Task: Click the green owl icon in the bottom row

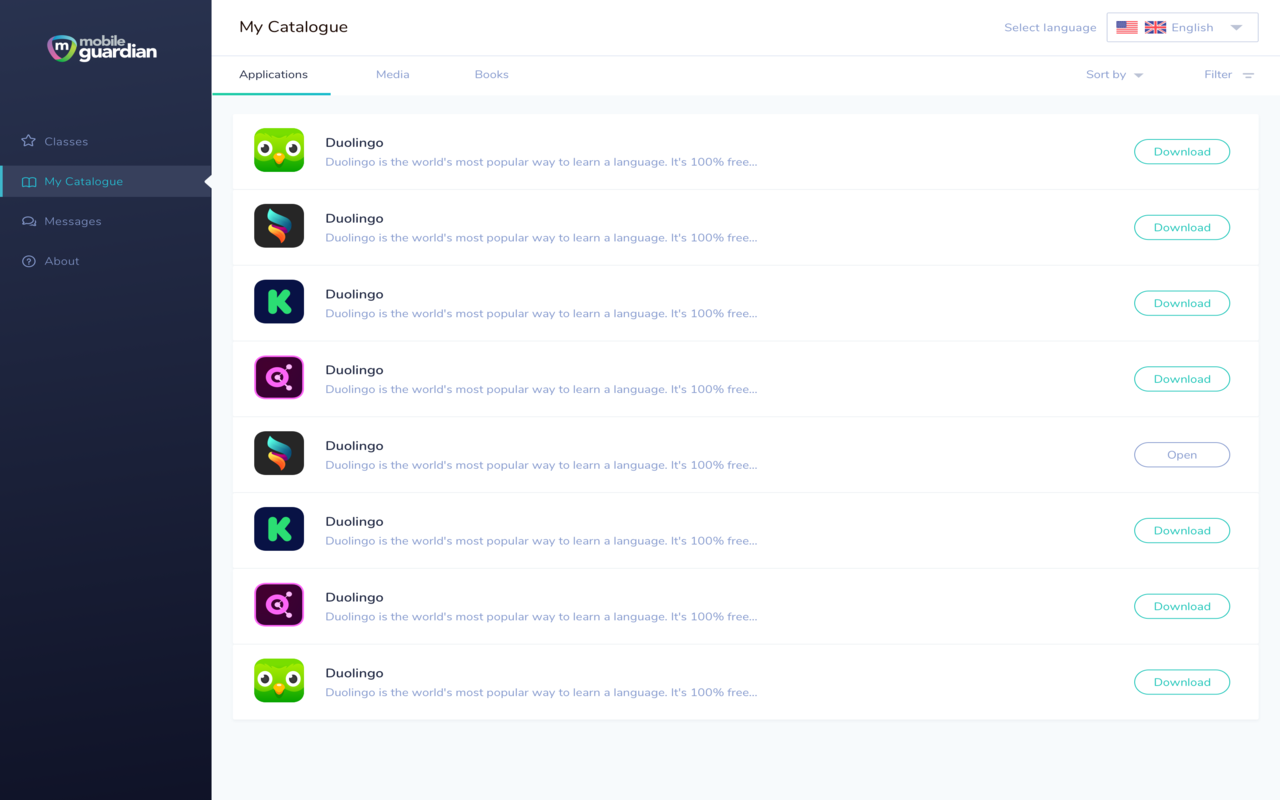Action: coord(279,681)
